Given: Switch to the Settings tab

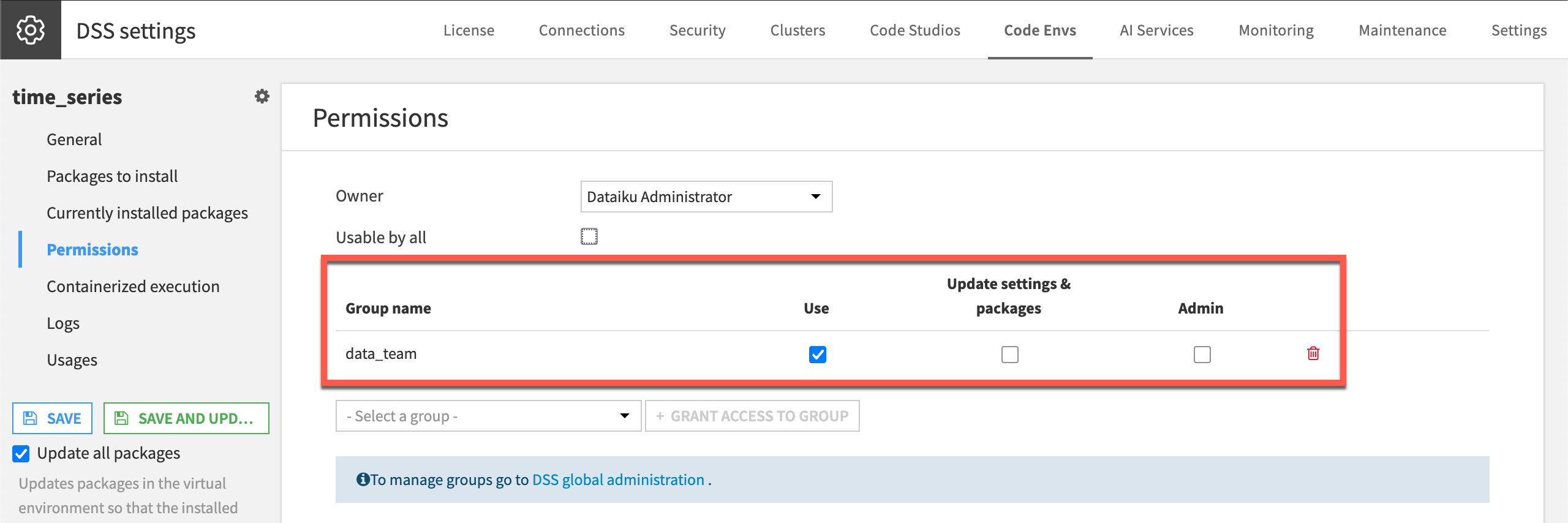Looking at the screenshot, I should (1519, 30).
